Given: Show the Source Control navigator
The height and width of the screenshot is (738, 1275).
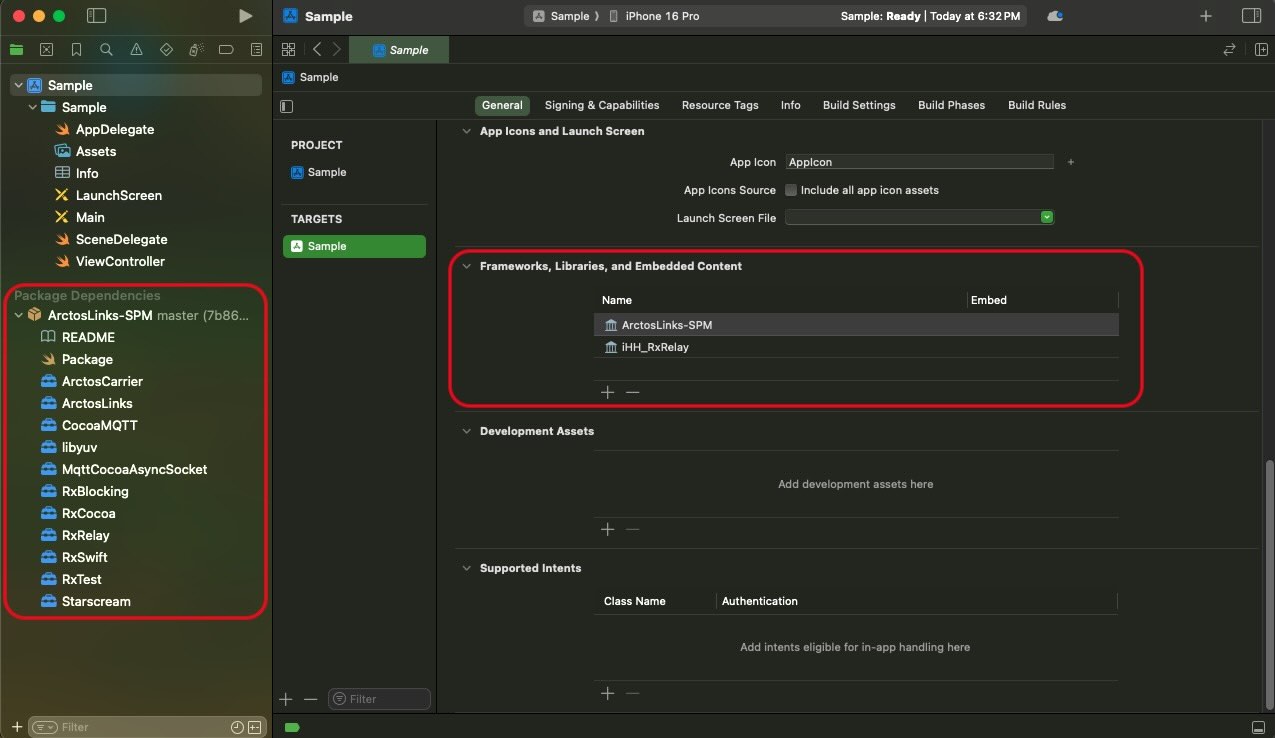Looking at the screenshot, I should [x=46, y=50].
